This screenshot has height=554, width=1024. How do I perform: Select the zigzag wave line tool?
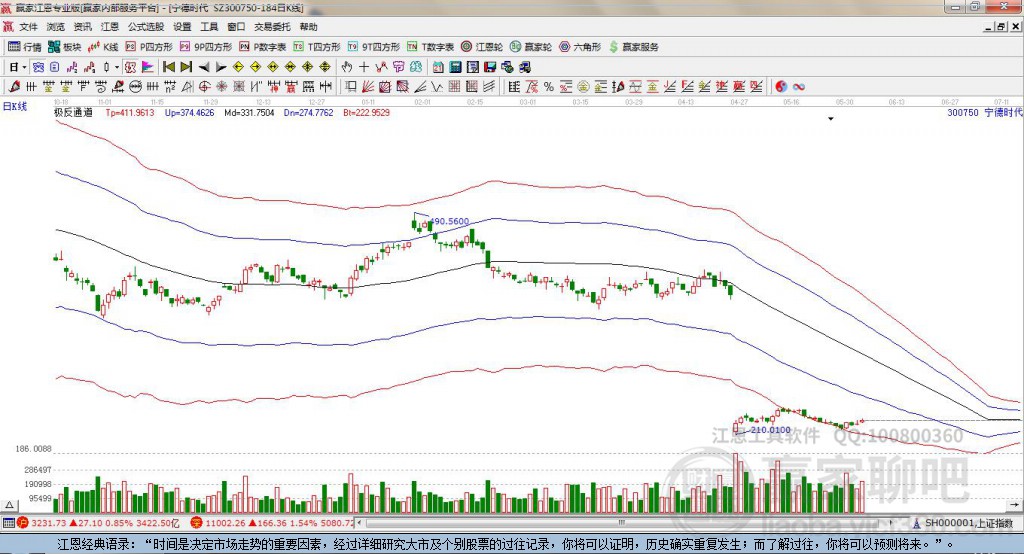pos(436,86)
